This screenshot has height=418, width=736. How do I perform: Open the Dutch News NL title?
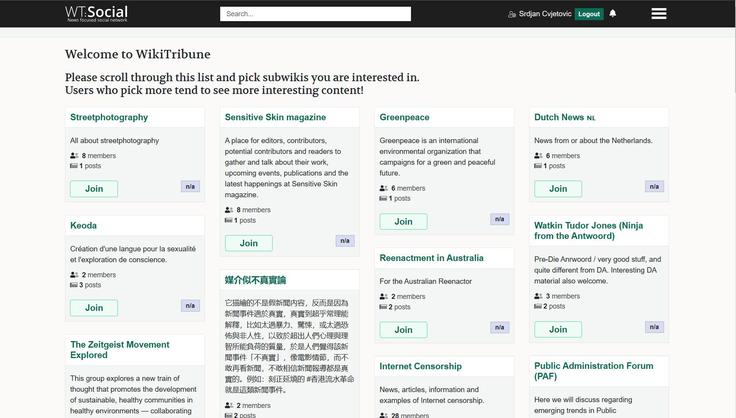point(564,117)
